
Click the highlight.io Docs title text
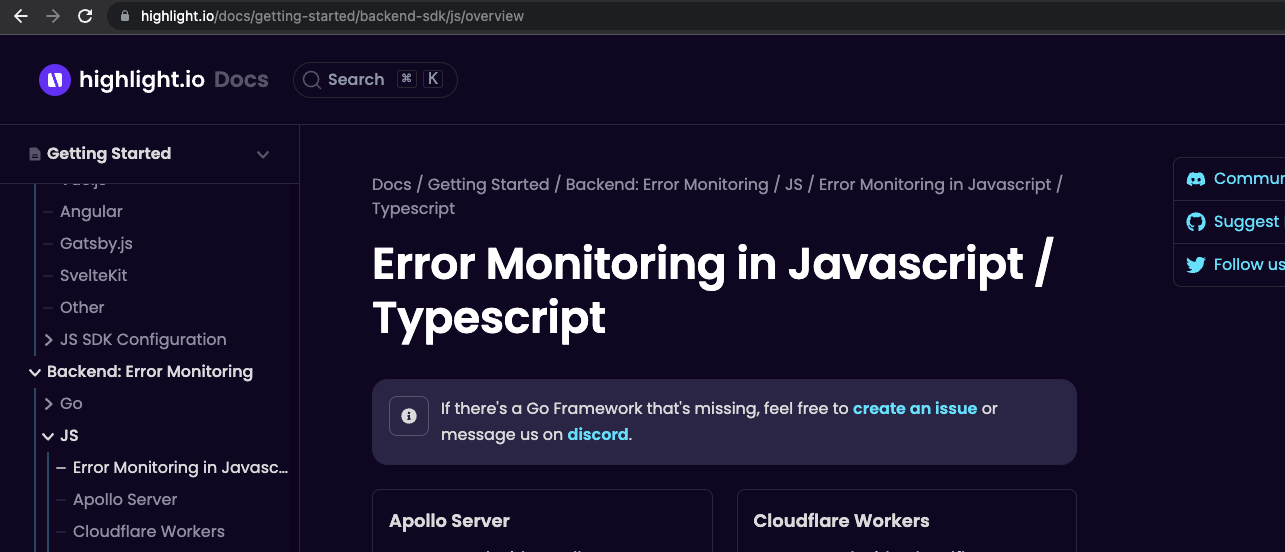point(174,80)
